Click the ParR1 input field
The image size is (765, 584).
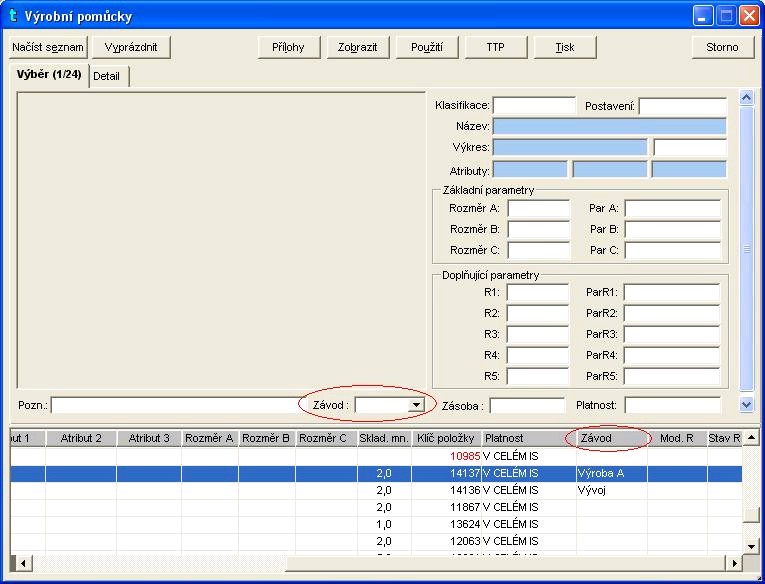point(672,293)
